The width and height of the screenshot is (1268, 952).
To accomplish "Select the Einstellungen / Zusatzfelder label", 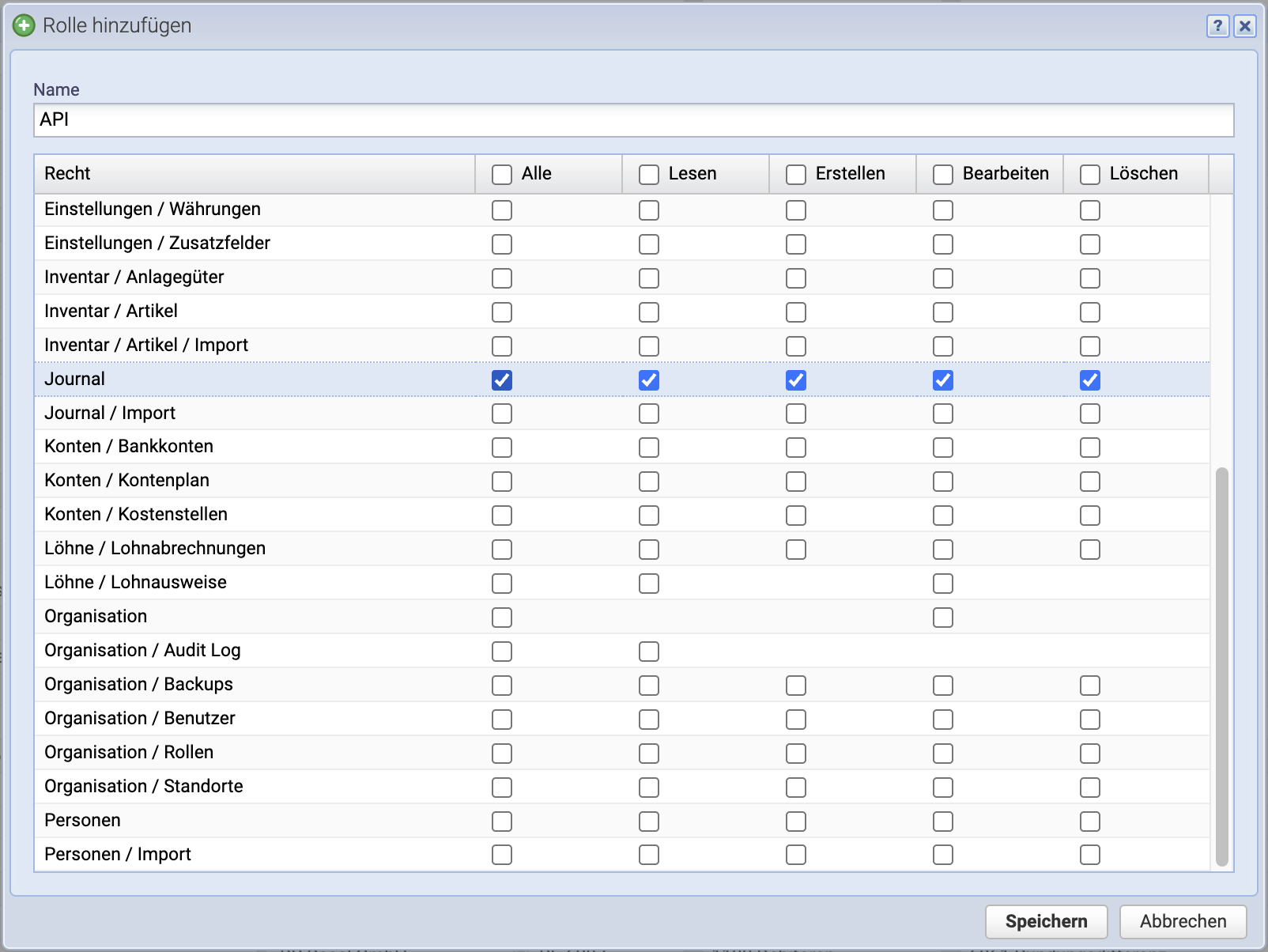I will [x=157, y=243].
